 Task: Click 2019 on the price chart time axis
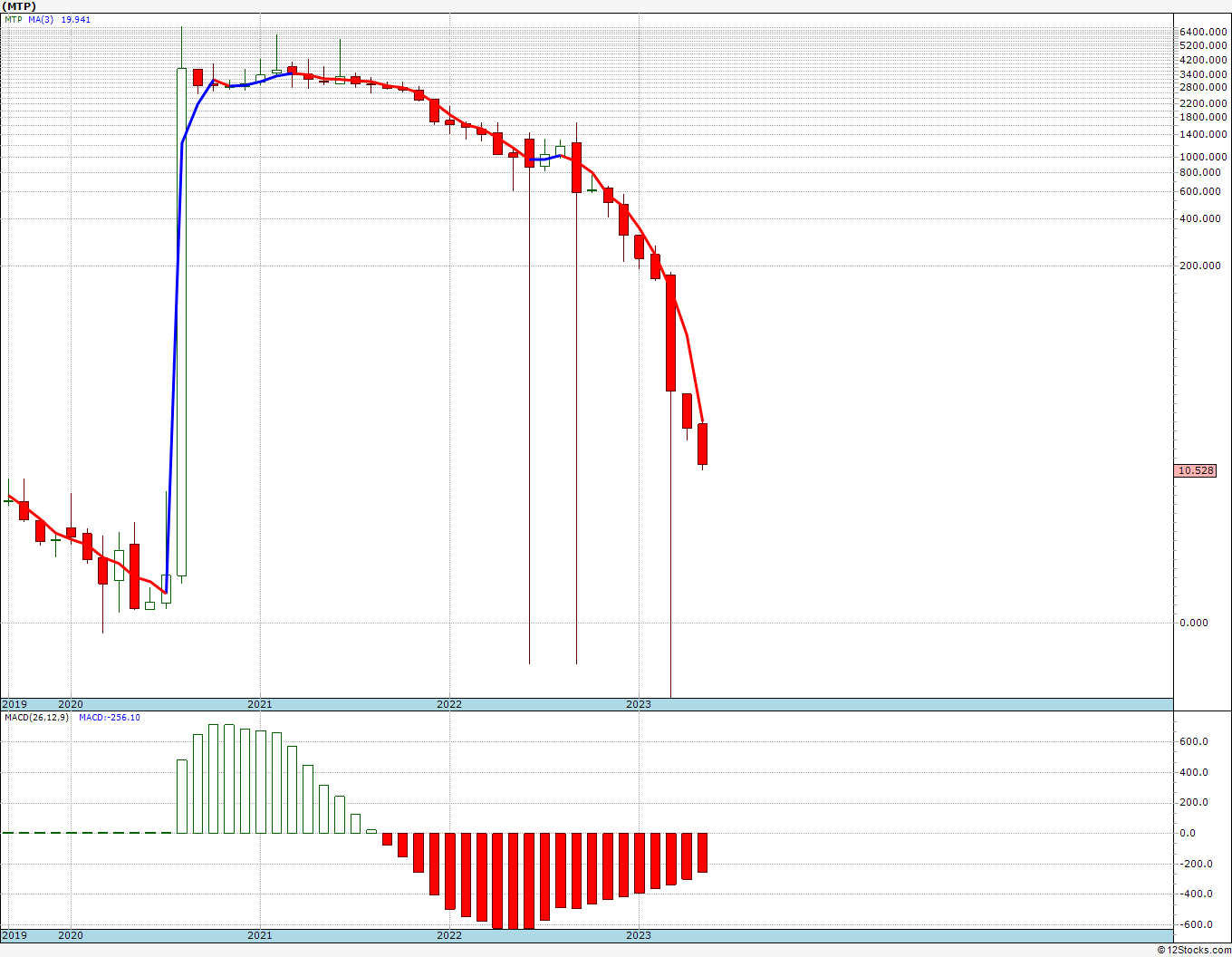point(14,704)
